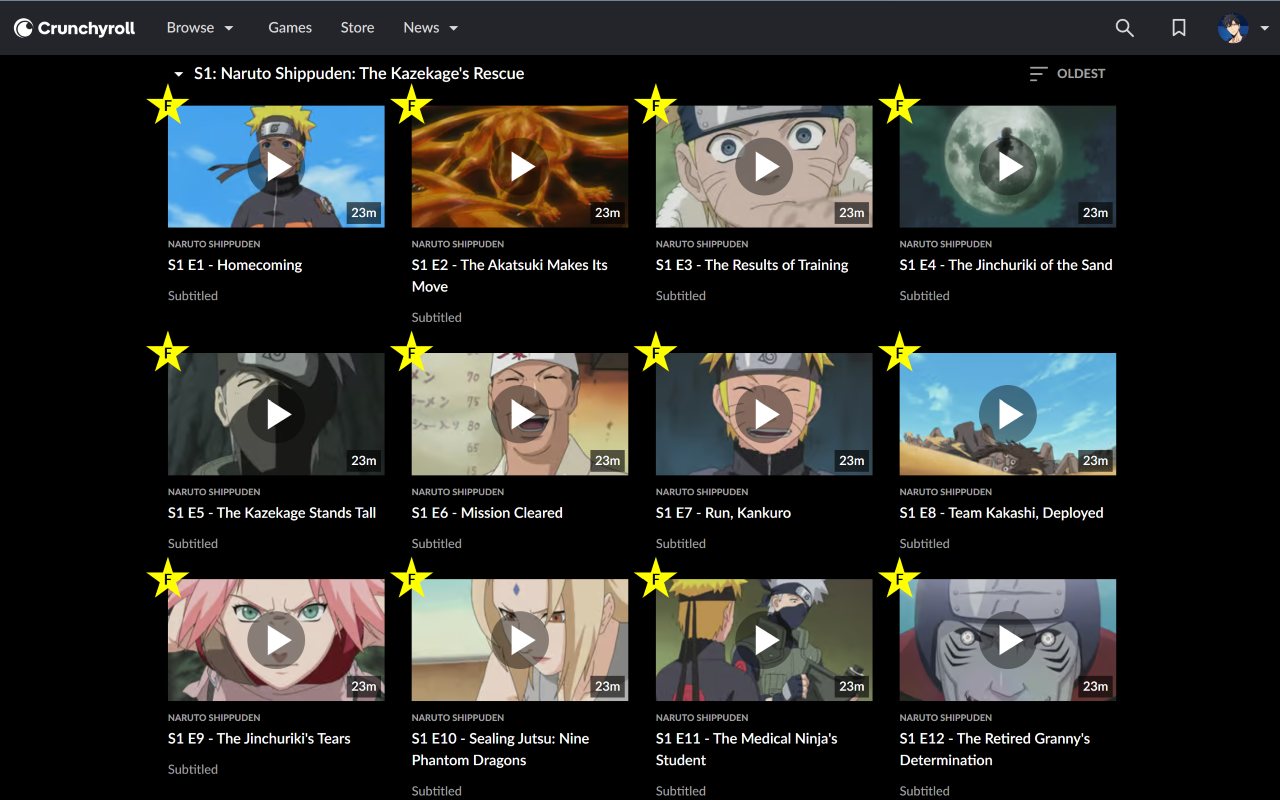
Task: Open title link S1 E8 Team Kakashi, Deployed
Action: [x=1002, y=513]
